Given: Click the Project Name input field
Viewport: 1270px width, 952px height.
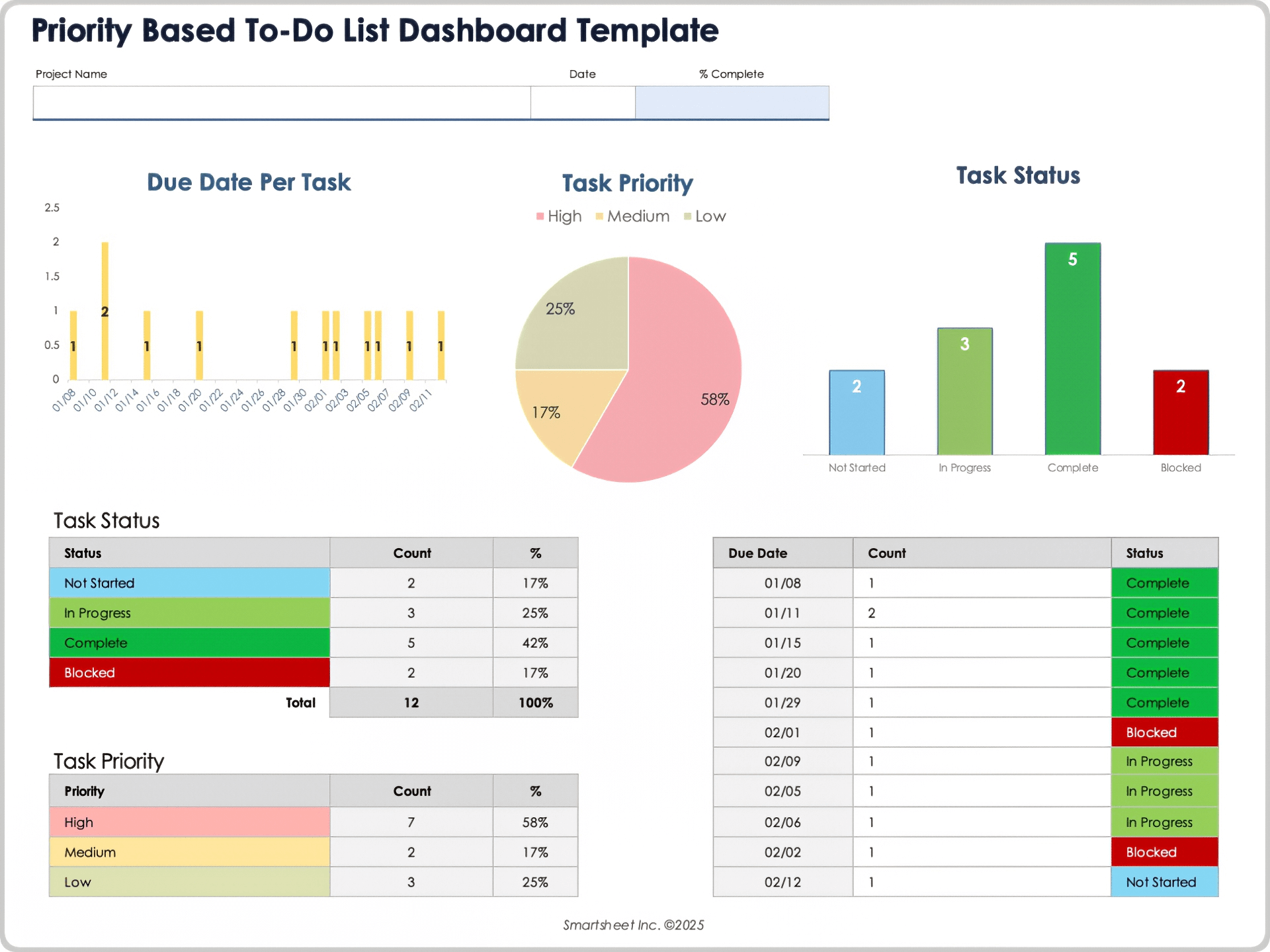Looking at the screenshot, I should point(281,102).
